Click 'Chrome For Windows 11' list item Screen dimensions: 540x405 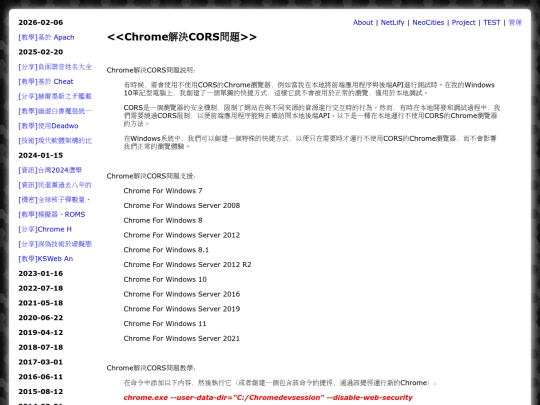coord(165,324)
